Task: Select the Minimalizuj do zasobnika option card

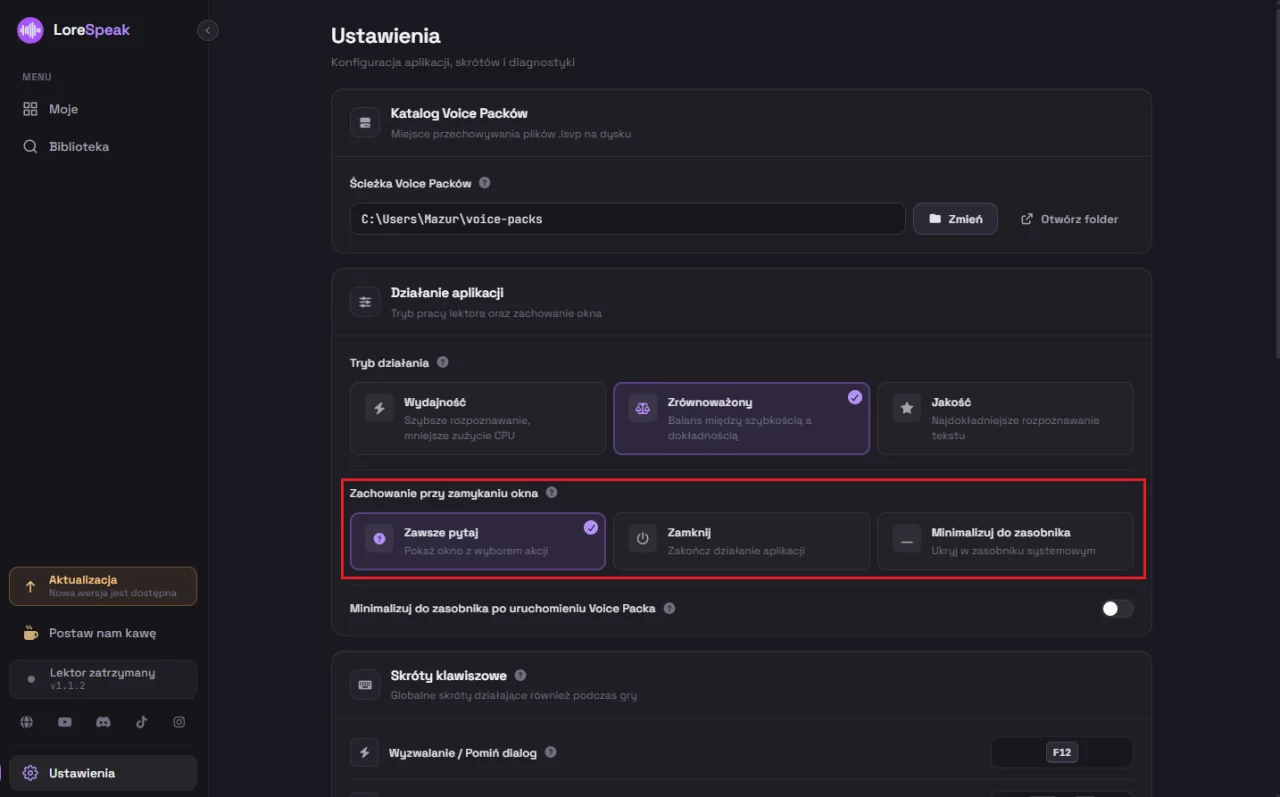Action: coord(1005,541)
